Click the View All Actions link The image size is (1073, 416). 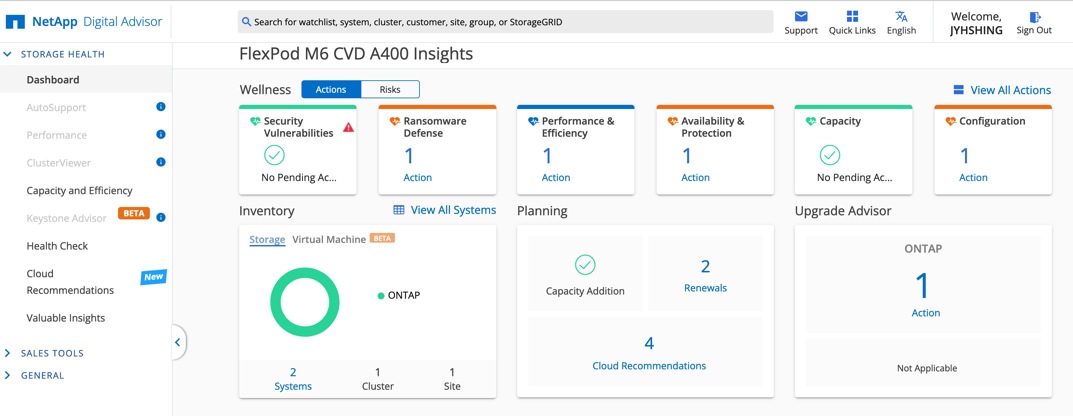point(1002,90)
